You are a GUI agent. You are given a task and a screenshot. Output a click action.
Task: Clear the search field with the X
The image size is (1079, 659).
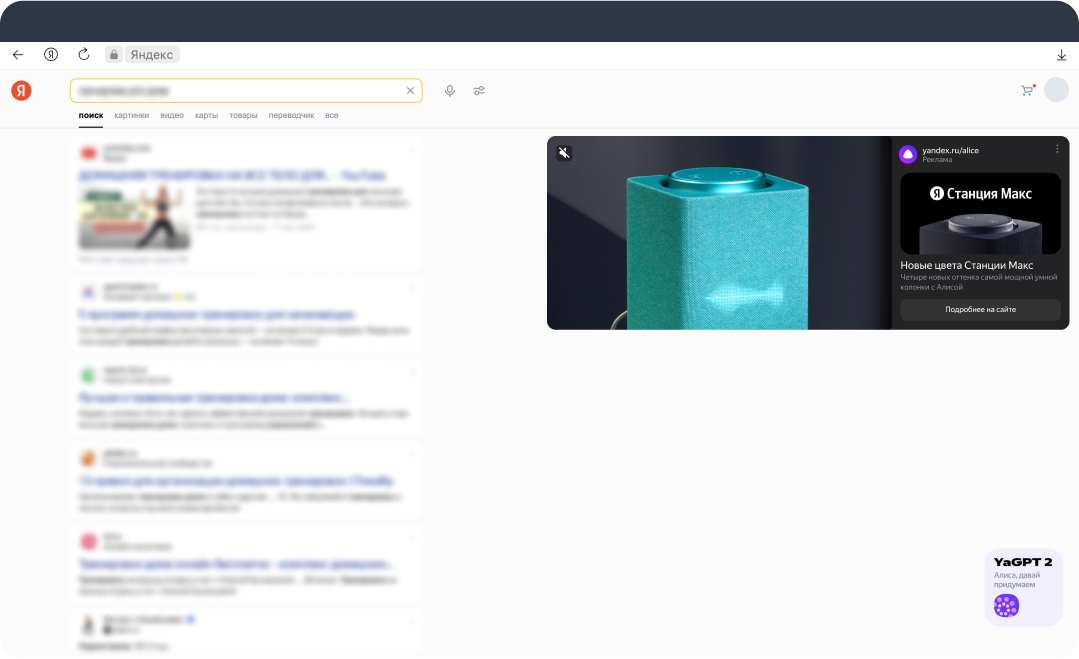point(410,91)
